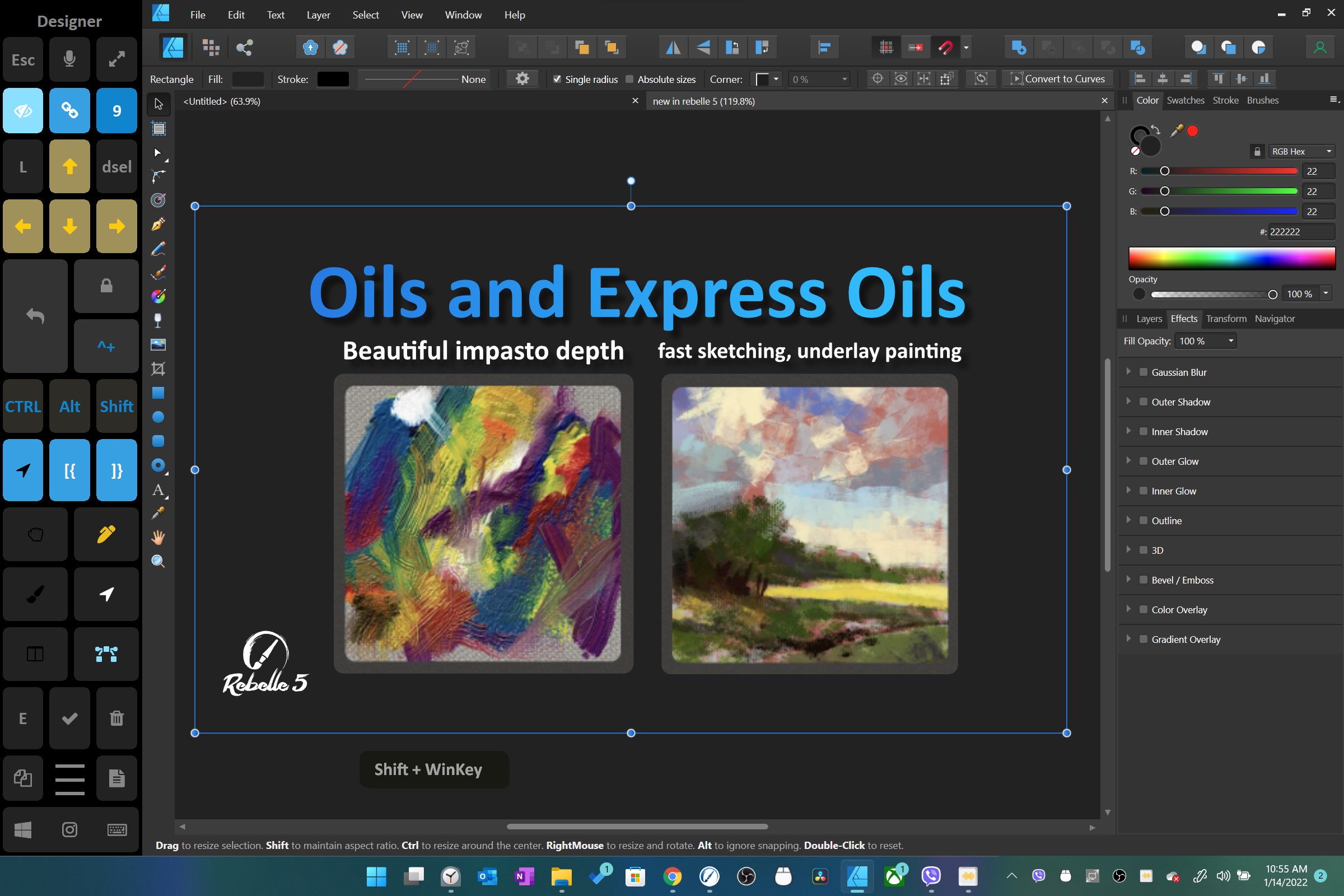
Task: Enable the Absolute sizes checkbox
Action: pyautogui.click(x=629, y=80)
